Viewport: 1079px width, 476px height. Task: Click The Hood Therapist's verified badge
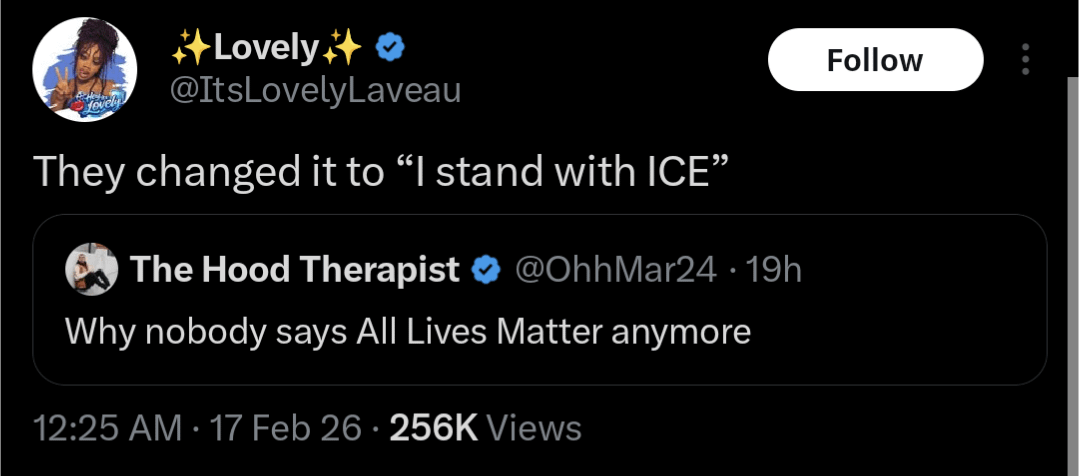coord(486,270)
